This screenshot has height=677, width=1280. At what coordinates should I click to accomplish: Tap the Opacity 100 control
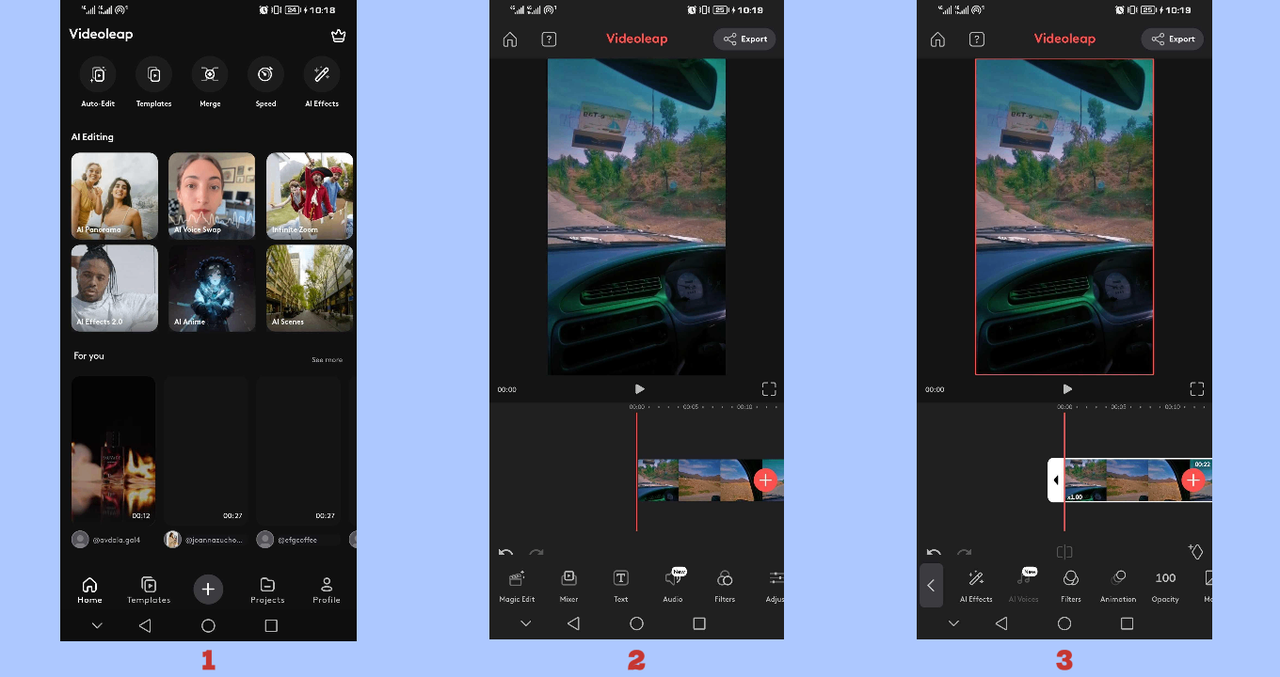tap(1165, 585)
